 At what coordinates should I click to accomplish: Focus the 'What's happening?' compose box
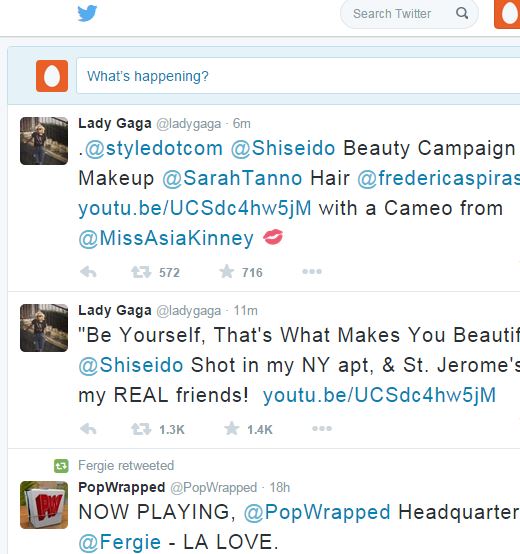pos(298,76)
